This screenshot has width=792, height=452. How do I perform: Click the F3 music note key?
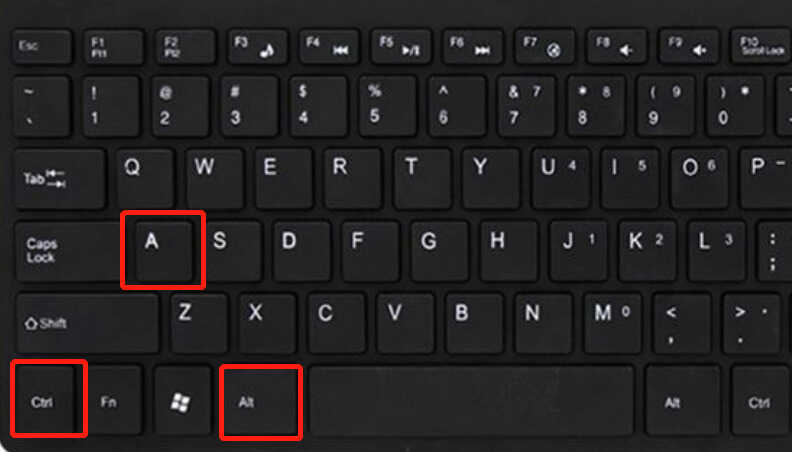coord(258,46)
